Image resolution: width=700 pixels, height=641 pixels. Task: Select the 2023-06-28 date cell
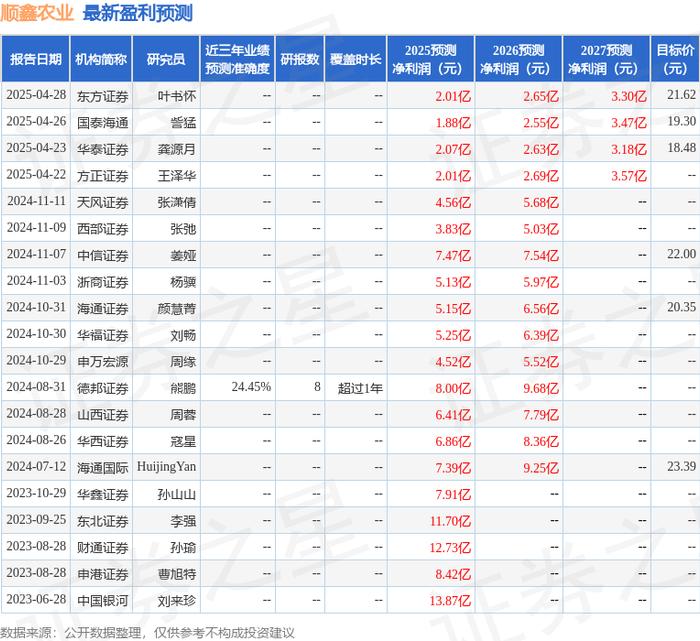36,599
